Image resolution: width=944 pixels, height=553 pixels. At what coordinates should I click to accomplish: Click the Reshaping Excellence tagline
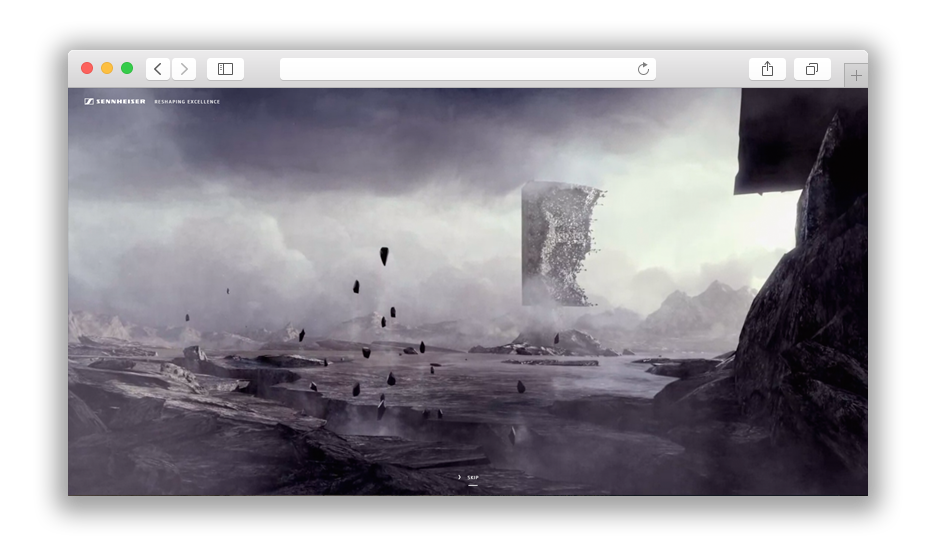[x=187, y=102]
